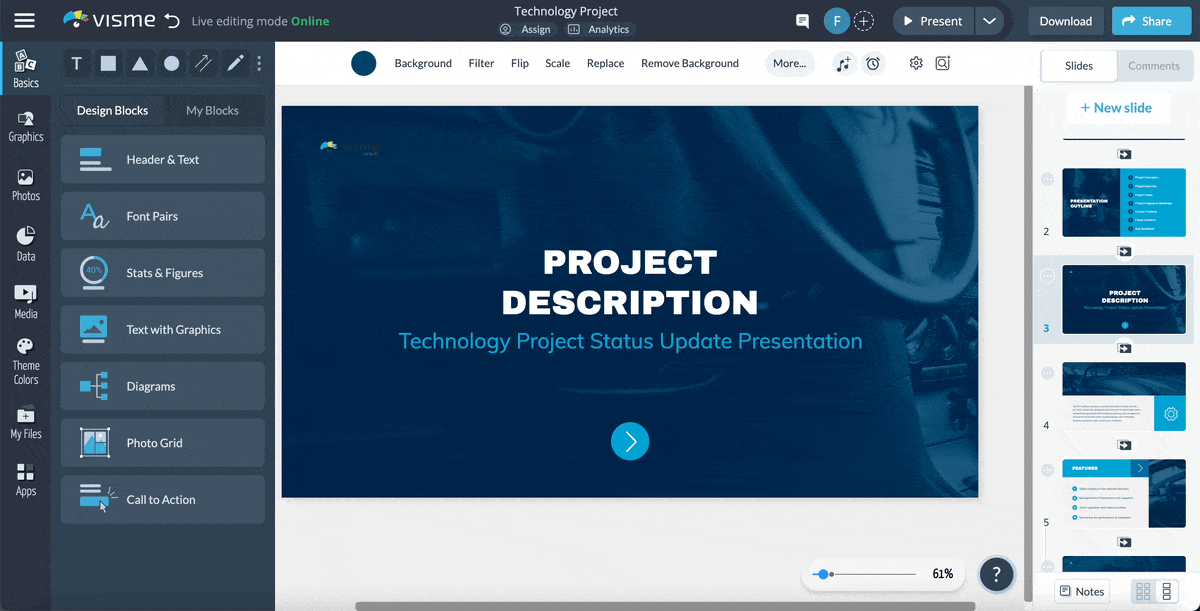Screen dimensions: 1200x611
Task: Adjust the zoom level slider
Action: point(822,574)
